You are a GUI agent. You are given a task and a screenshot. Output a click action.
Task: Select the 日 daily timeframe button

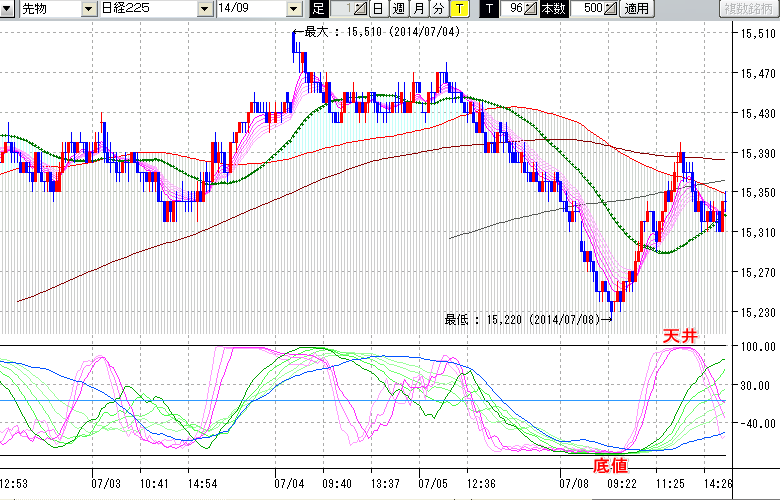[377, 9]
